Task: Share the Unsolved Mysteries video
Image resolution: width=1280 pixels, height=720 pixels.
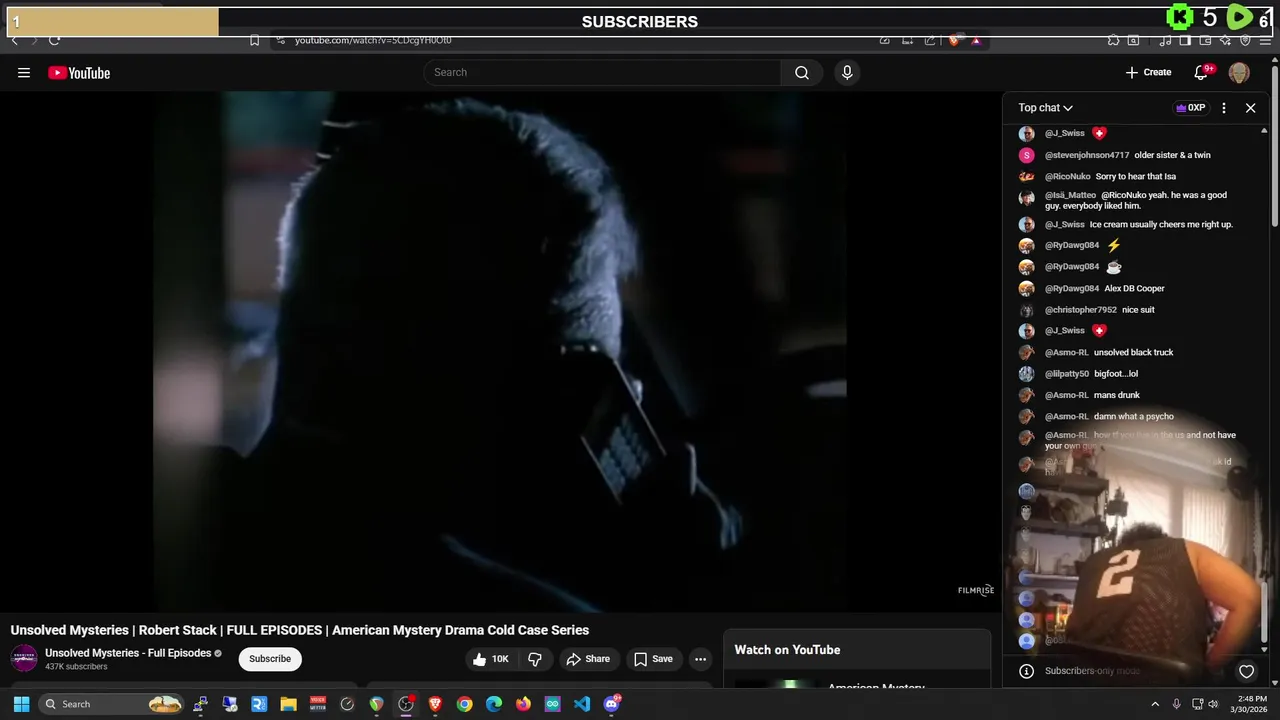Action: 588,659
